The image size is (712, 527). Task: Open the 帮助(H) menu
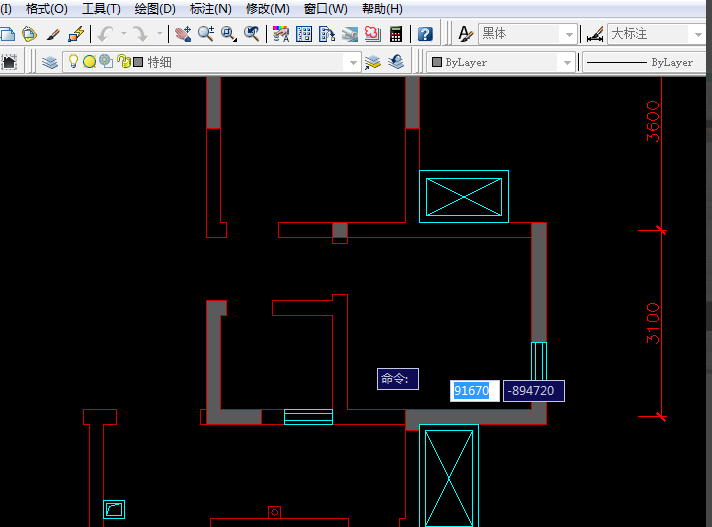(x=382, y=9)
